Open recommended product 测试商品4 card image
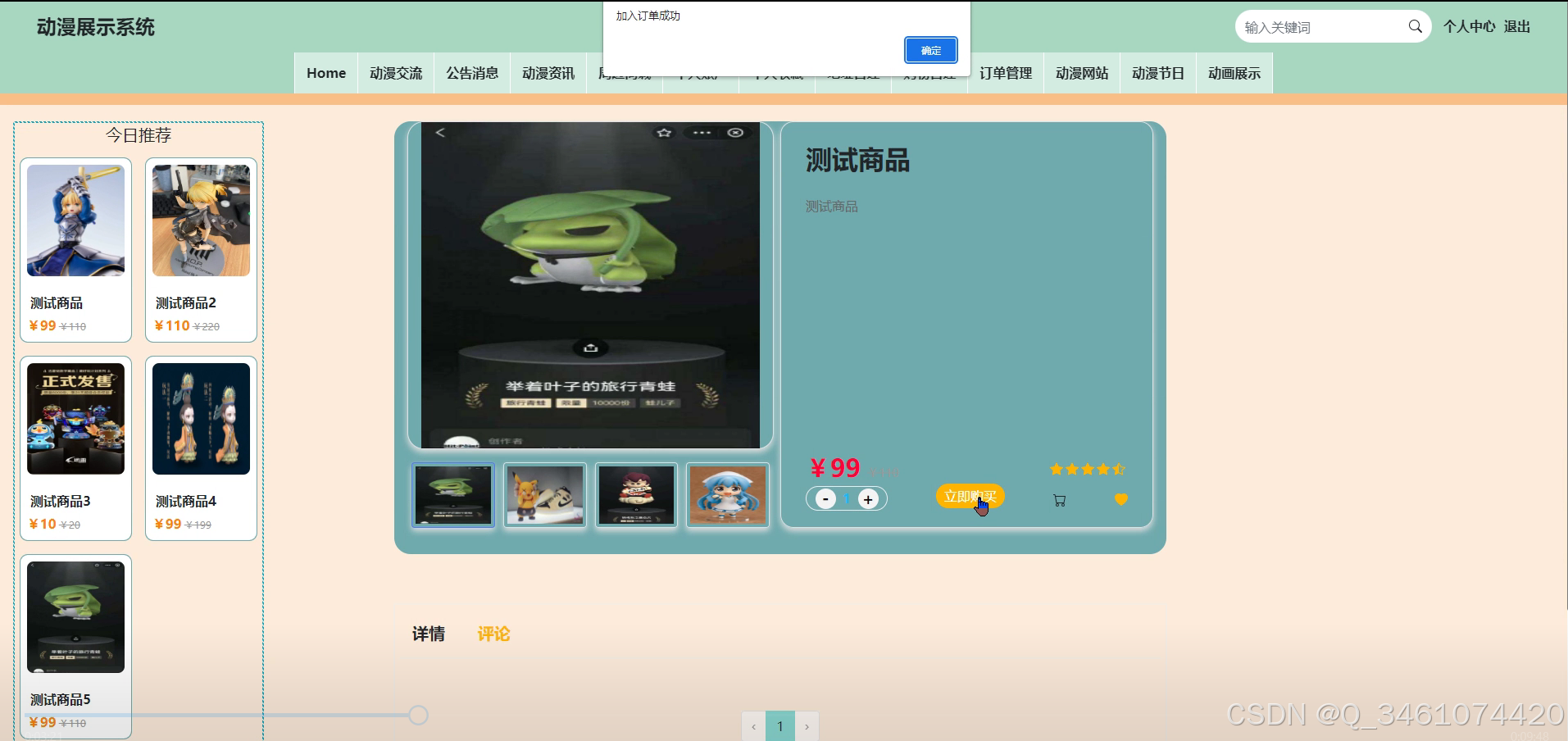 [201, 419]
